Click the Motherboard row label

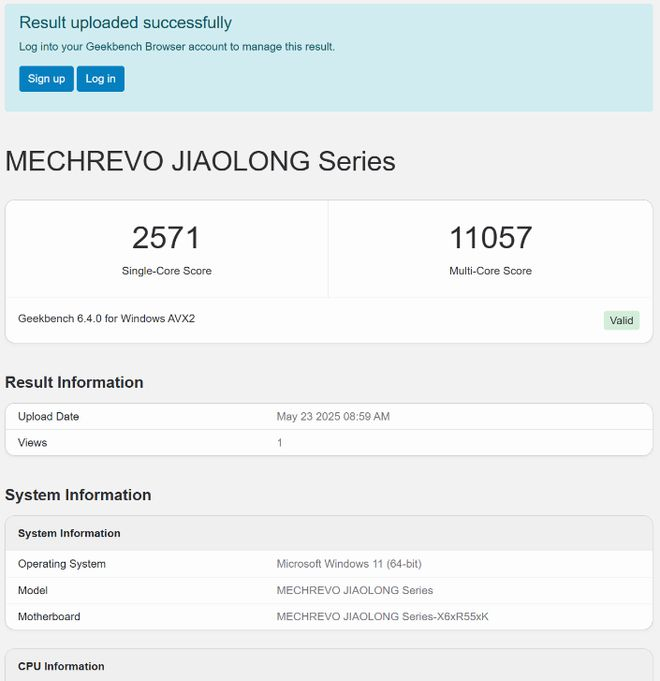coord(49,616)
